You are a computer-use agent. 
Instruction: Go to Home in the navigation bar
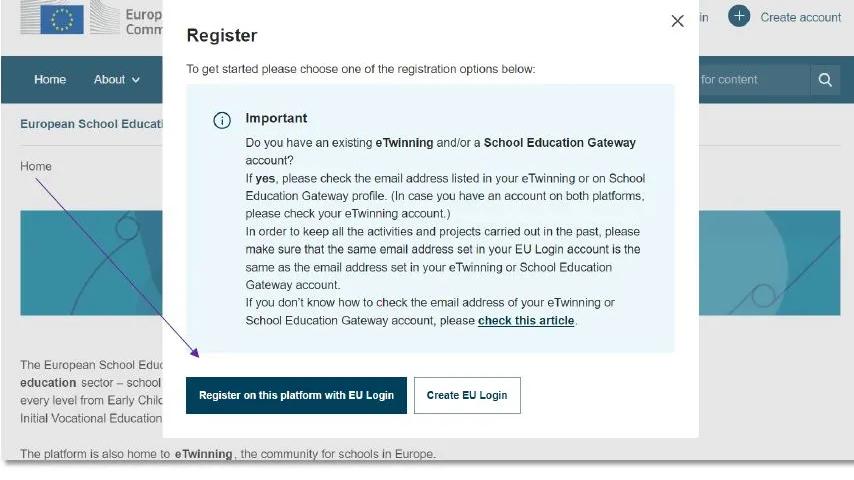50,80
